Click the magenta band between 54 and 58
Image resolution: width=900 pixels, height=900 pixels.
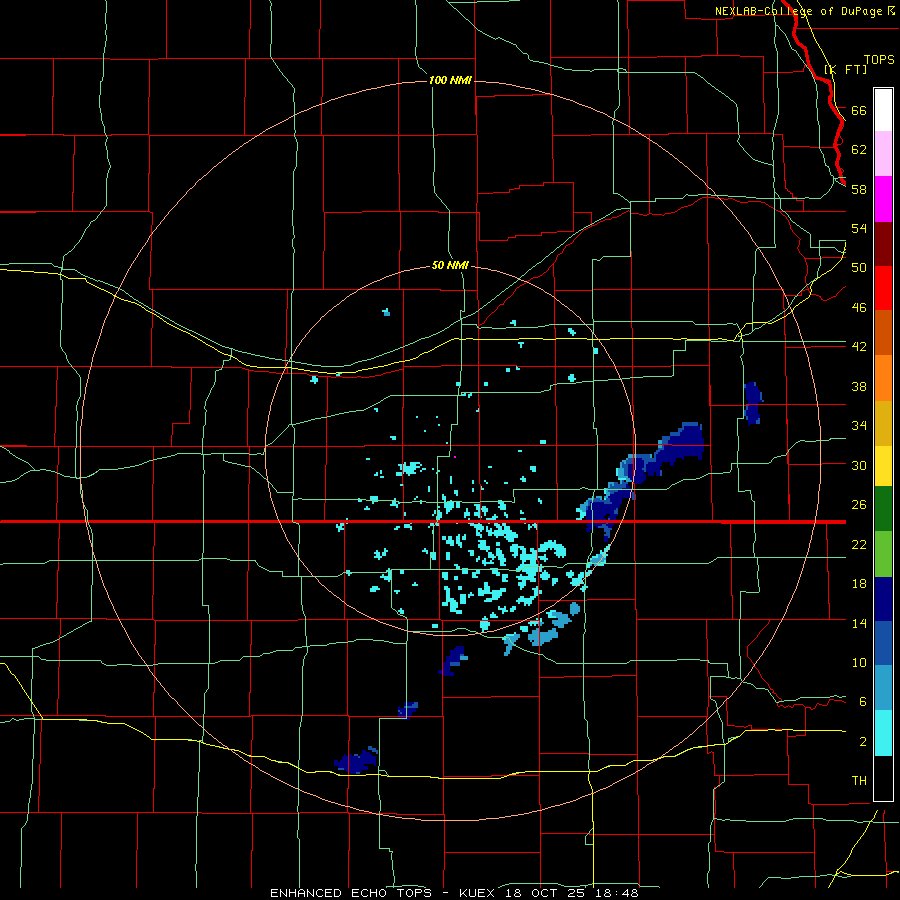883,199
